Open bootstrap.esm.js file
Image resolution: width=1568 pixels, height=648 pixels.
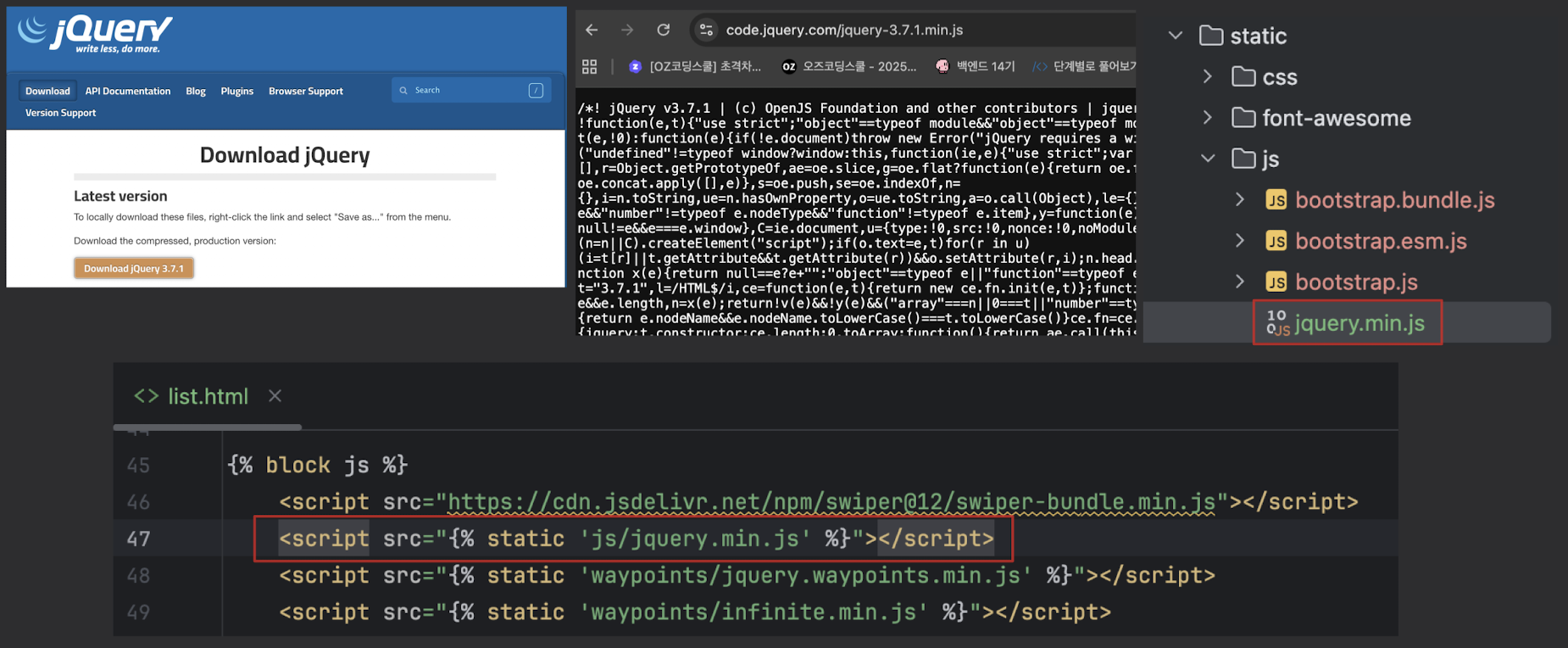click(1381, 241)
